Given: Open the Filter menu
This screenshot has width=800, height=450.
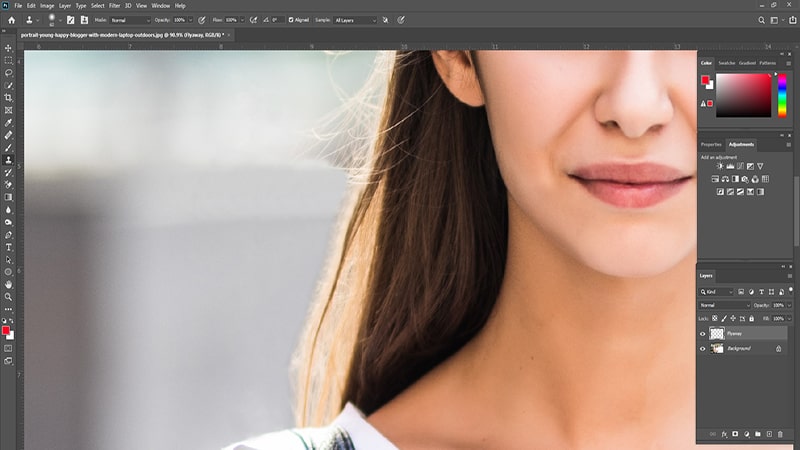Looking at the screenshot, I should tap(114, 6).
